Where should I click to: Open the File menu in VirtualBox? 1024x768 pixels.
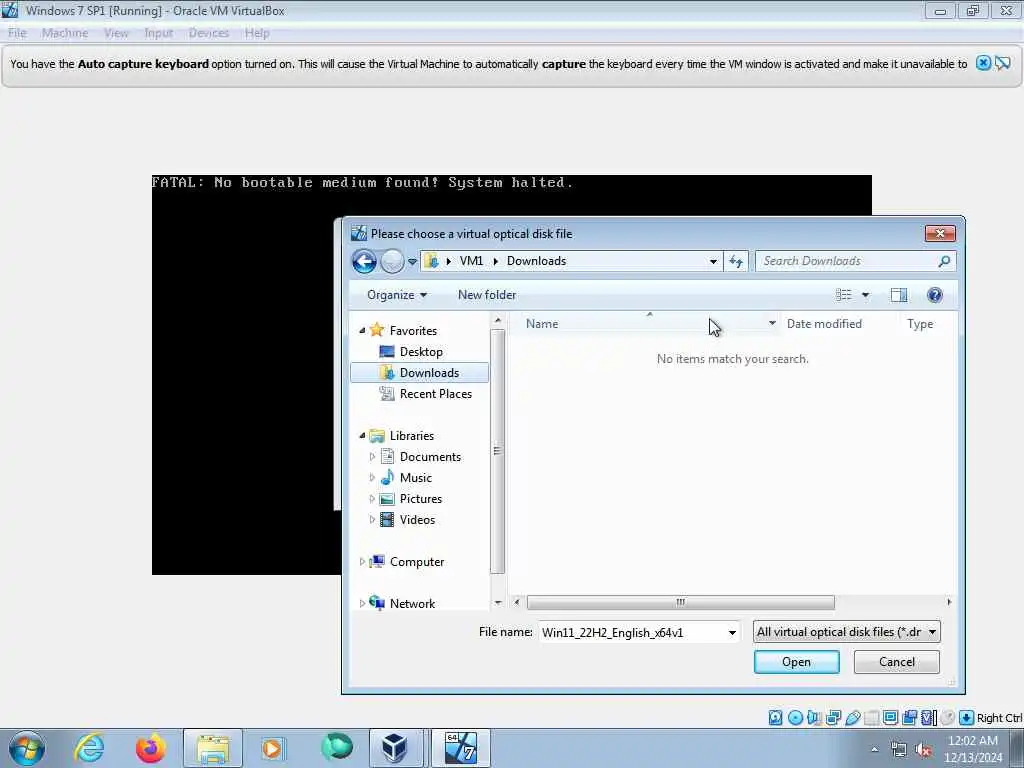[17, 33]
